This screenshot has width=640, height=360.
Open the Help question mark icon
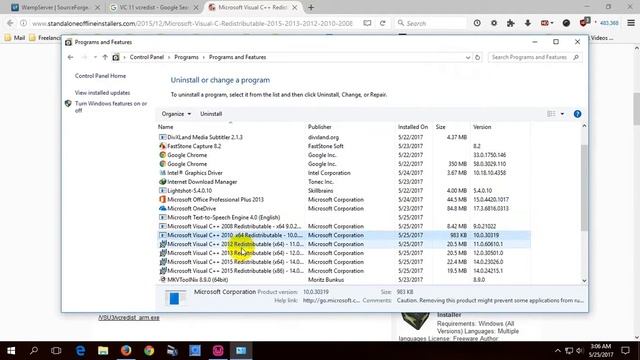pos(577,114)
